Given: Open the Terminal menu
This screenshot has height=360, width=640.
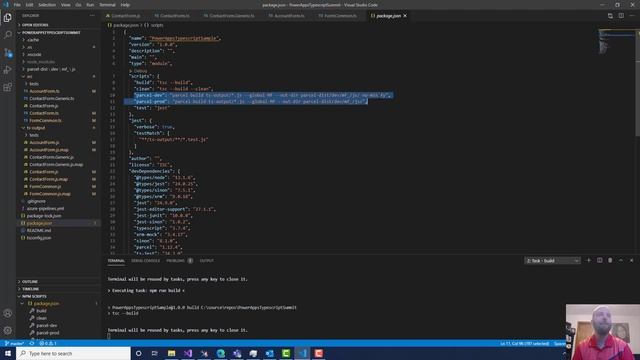Looking at the screenshot, I should tap(107, 5).
